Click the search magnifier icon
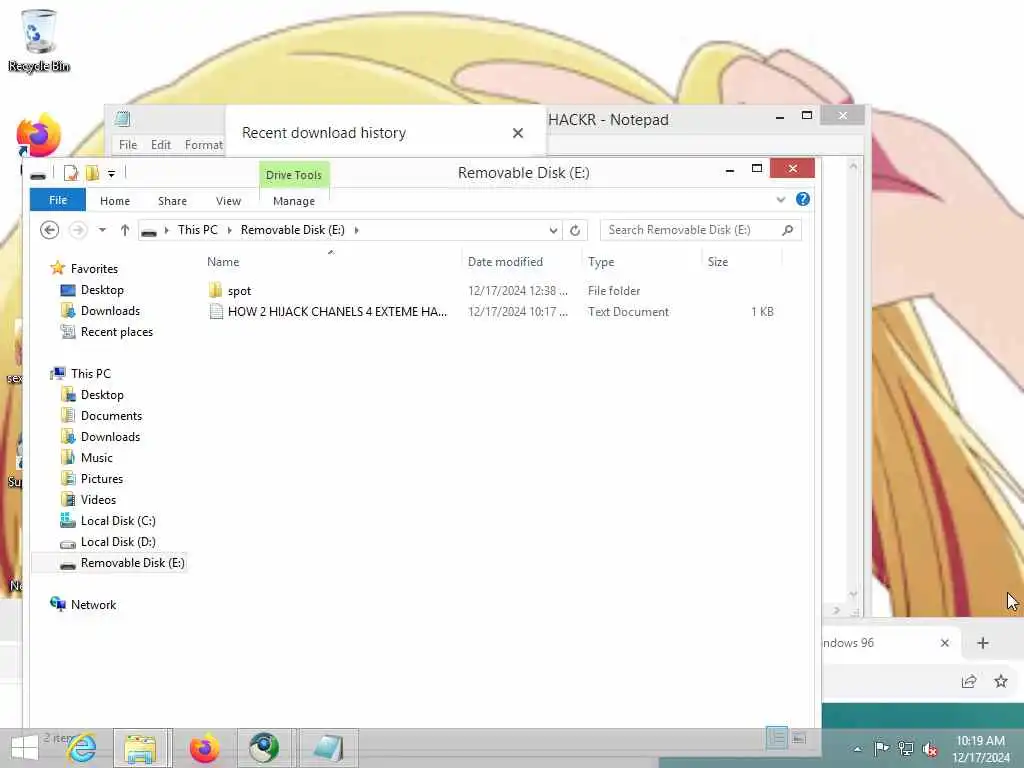 [x=788, y=230]
